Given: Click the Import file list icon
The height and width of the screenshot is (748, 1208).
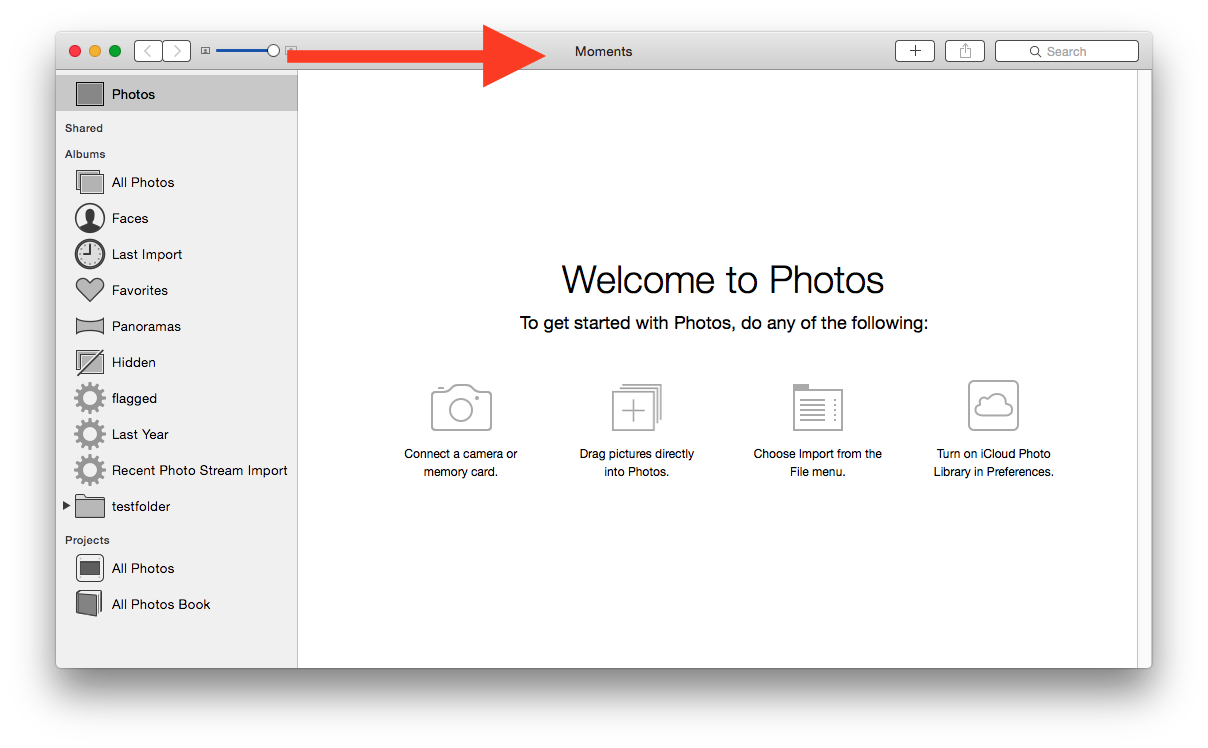Looking at the screenshot, I should click(818, 407).
